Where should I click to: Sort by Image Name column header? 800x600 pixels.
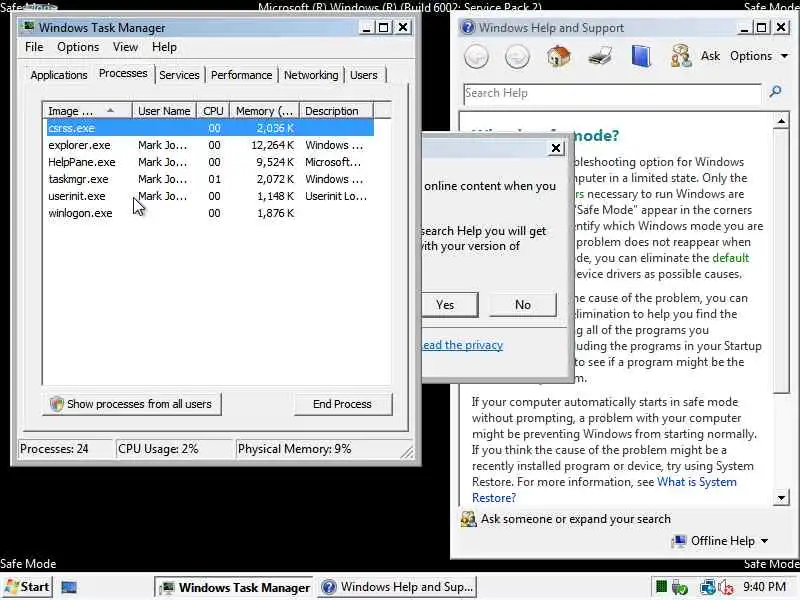pos(87,111)
